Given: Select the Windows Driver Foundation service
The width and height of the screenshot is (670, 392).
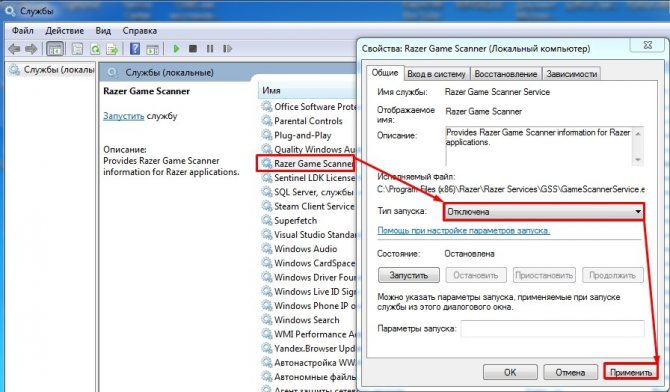Looking at the screenshot, I should 309,277.
